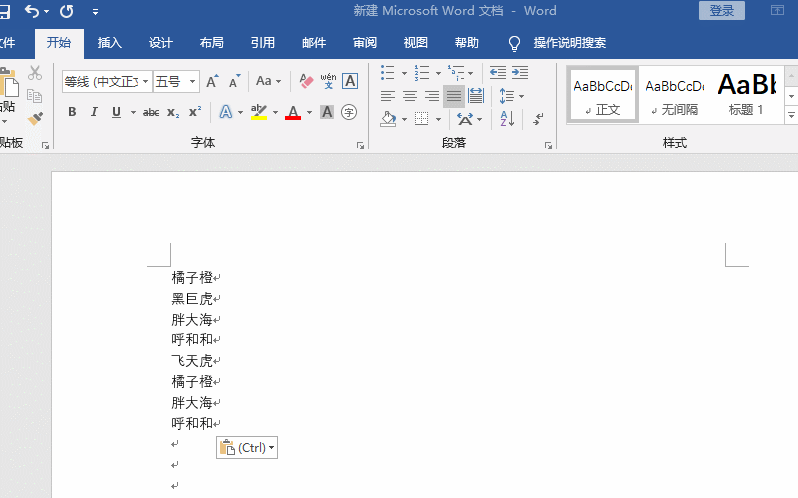
Task: Open the font name dropdown
Action: pyautogui.click(x=146, y=81)
